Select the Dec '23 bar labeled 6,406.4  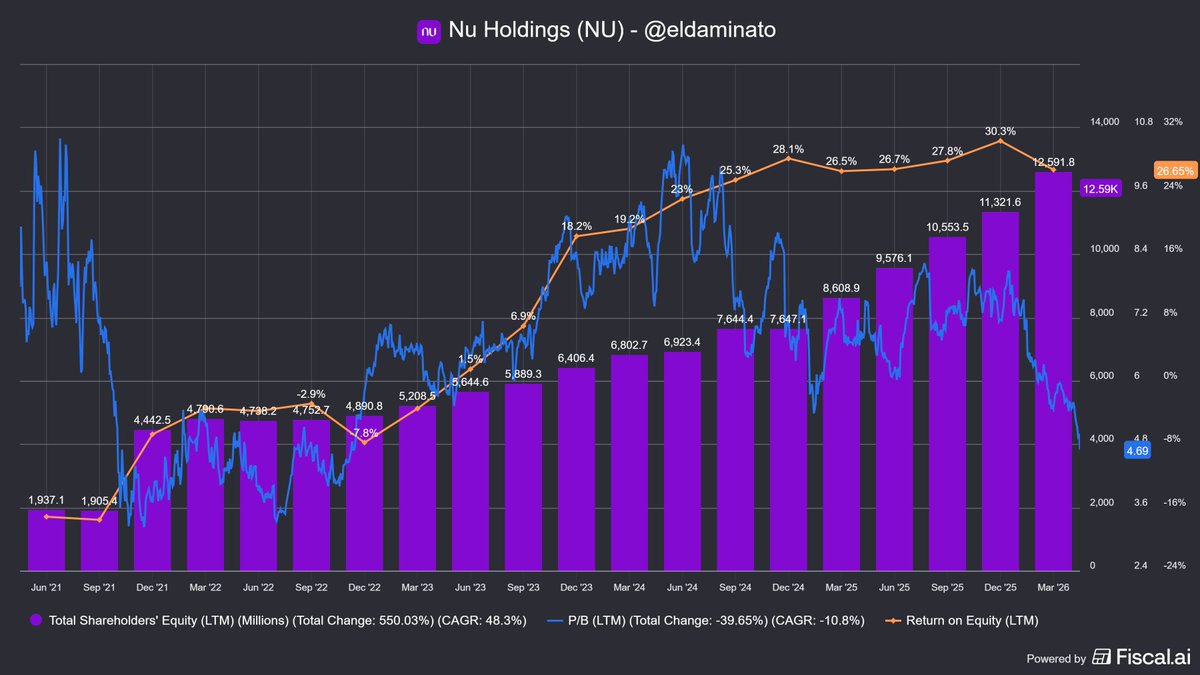(x=576, y=468)
